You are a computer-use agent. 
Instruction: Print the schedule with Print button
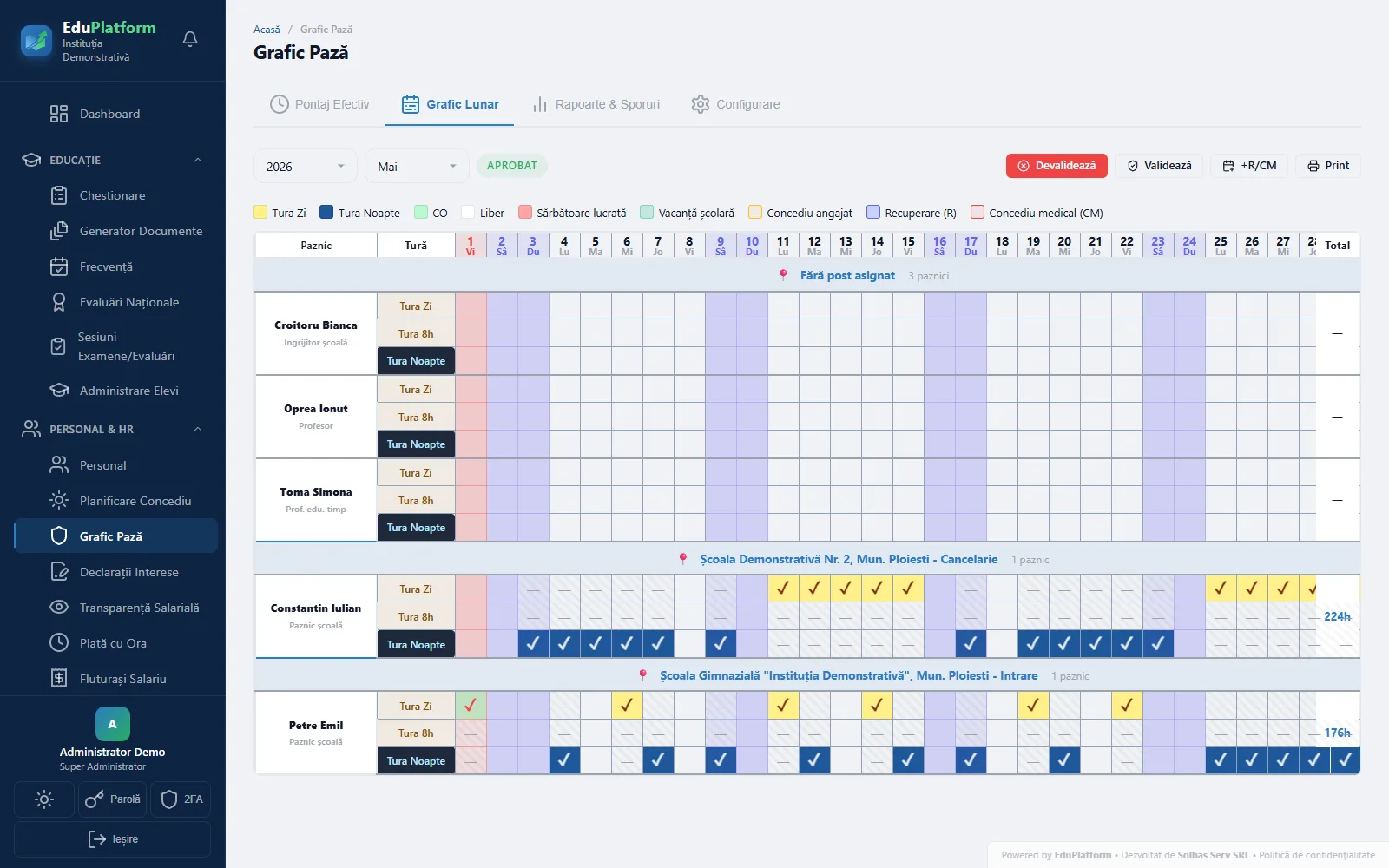point(1328,166)
